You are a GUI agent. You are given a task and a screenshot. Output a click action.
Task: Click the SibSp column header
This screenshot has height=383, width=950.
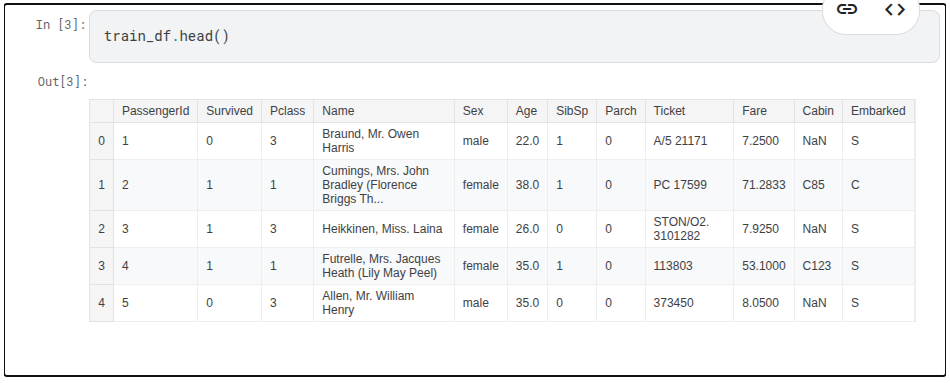point(572,111)
